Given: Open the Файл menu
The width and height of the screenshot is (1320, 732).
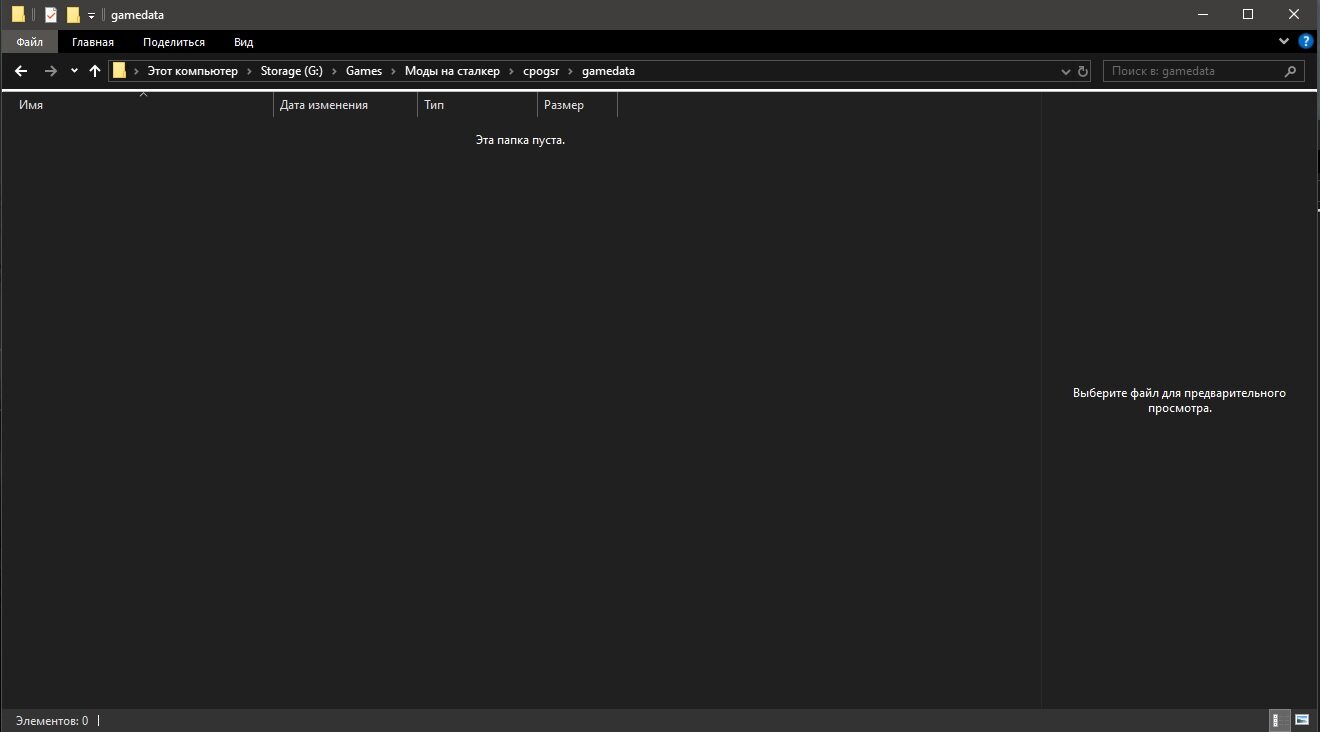Looking at the screenshot, I should [x=29, y=42].
